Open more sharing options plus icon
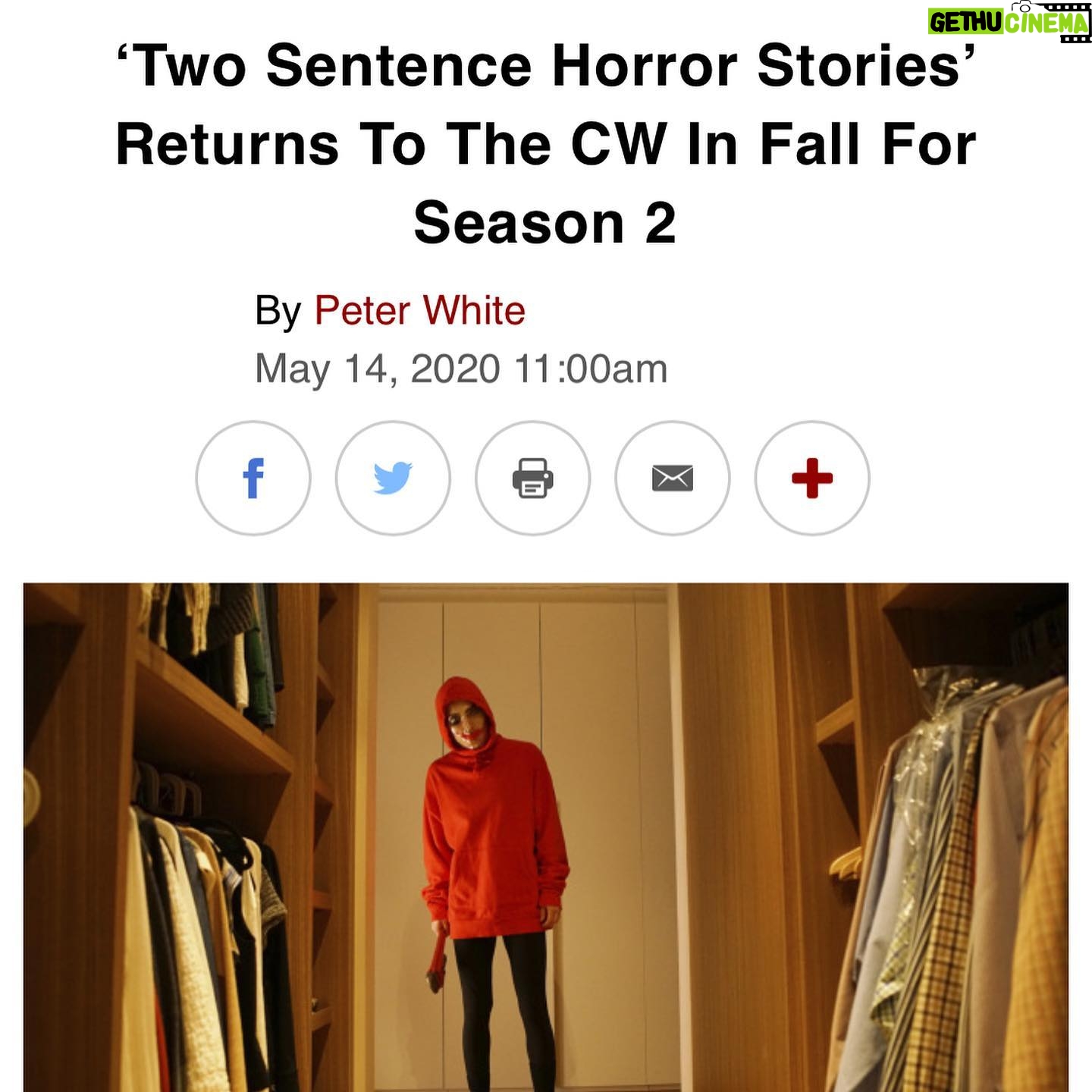This screenshot has height=1092, width=1092. tap(812, 479)
